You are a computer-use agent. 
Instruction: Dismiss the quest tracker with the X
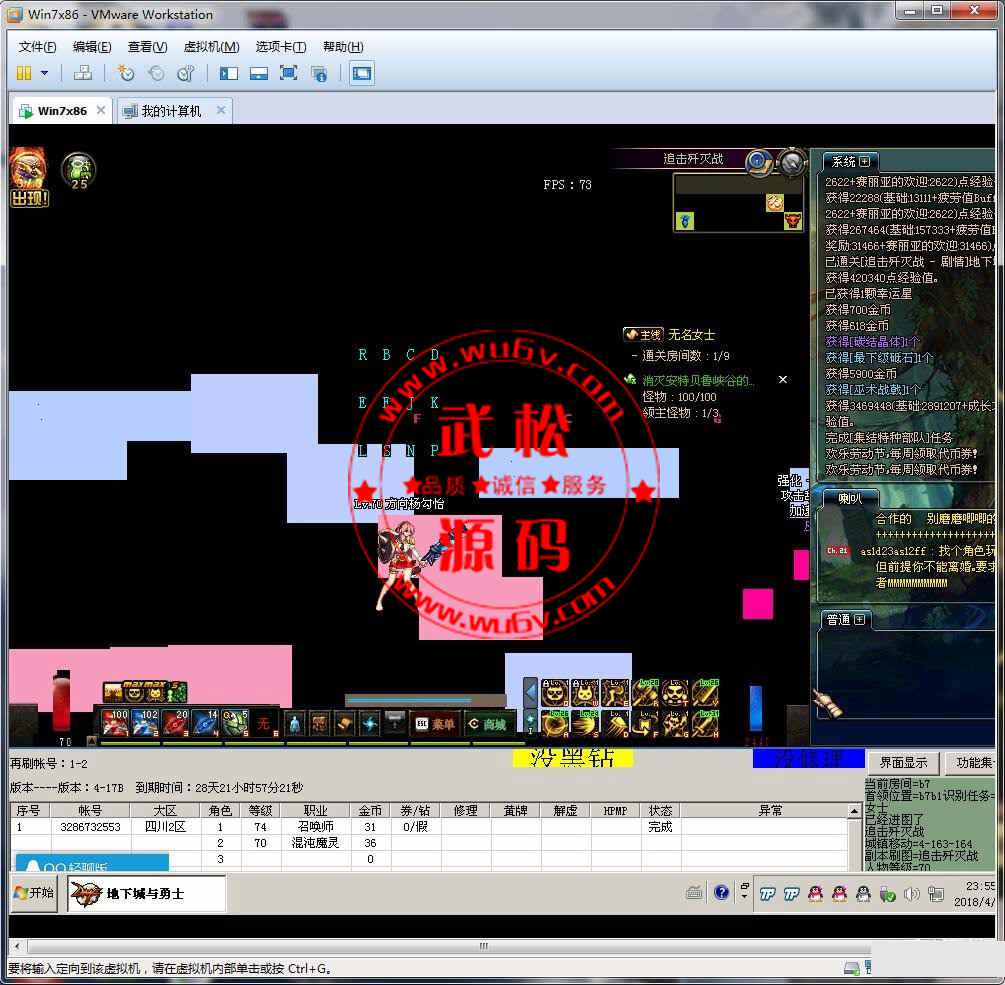click(783, 380)
